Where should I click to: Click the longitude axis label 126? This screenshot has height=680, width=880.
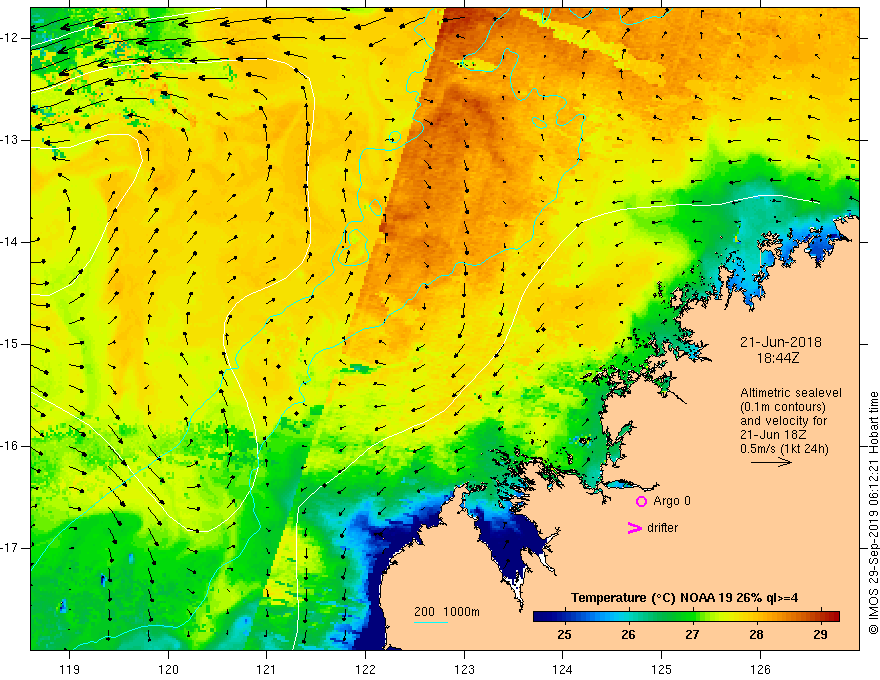coord(760,669)
